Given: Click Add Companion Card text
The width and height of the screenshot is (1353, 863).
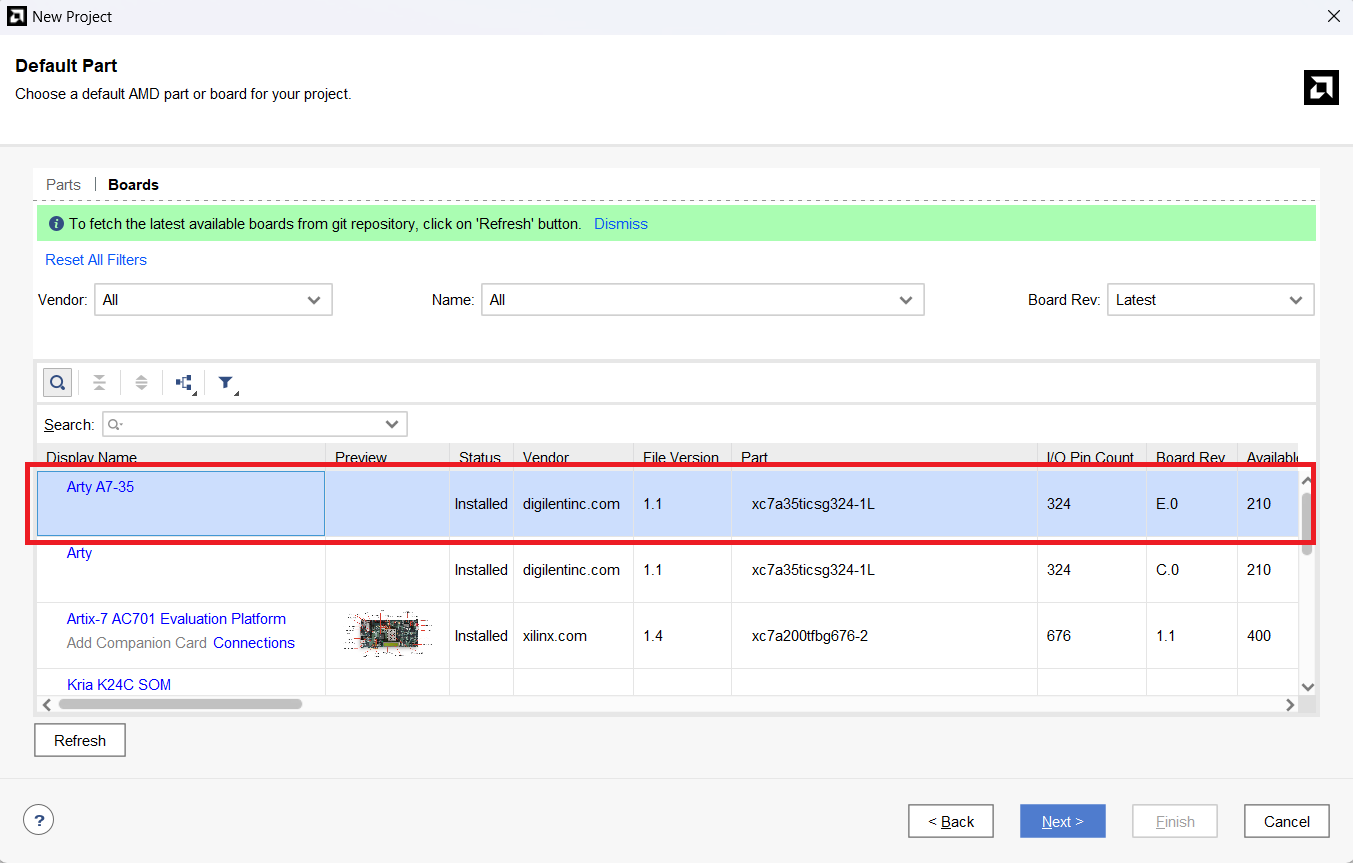Looking at the screenshot, I should (x=137, y=643).
